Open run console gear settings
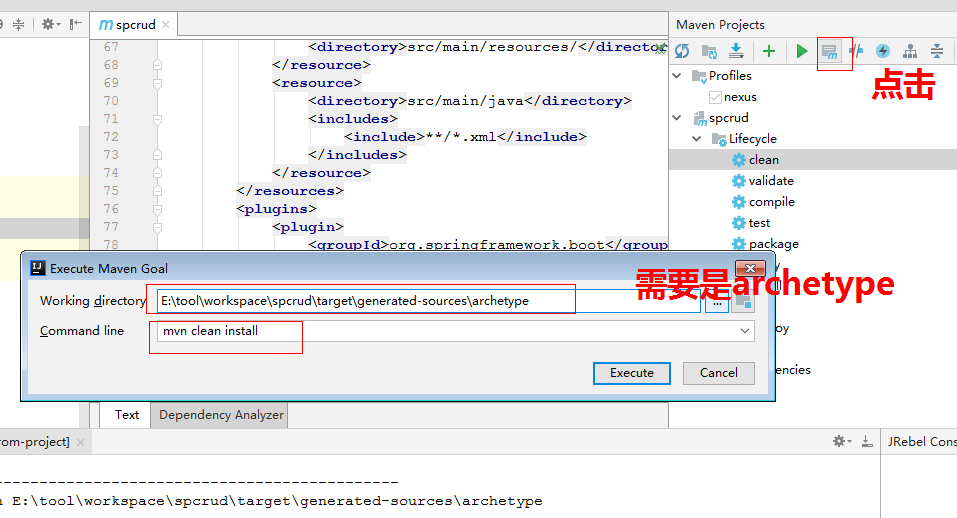The image size is (957, 518). pyautogui.click(x=842, y=441)
